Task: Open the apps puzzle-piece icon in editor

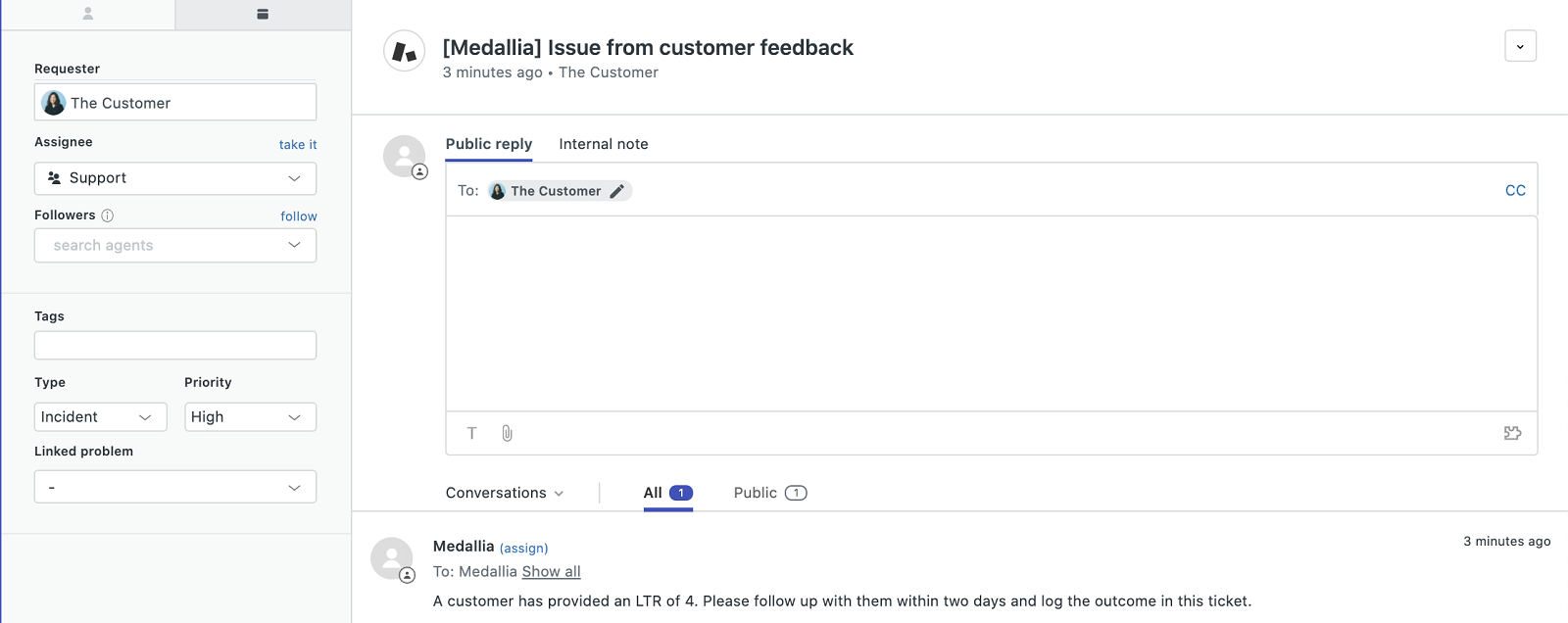Action: [x=1512, y=433]
